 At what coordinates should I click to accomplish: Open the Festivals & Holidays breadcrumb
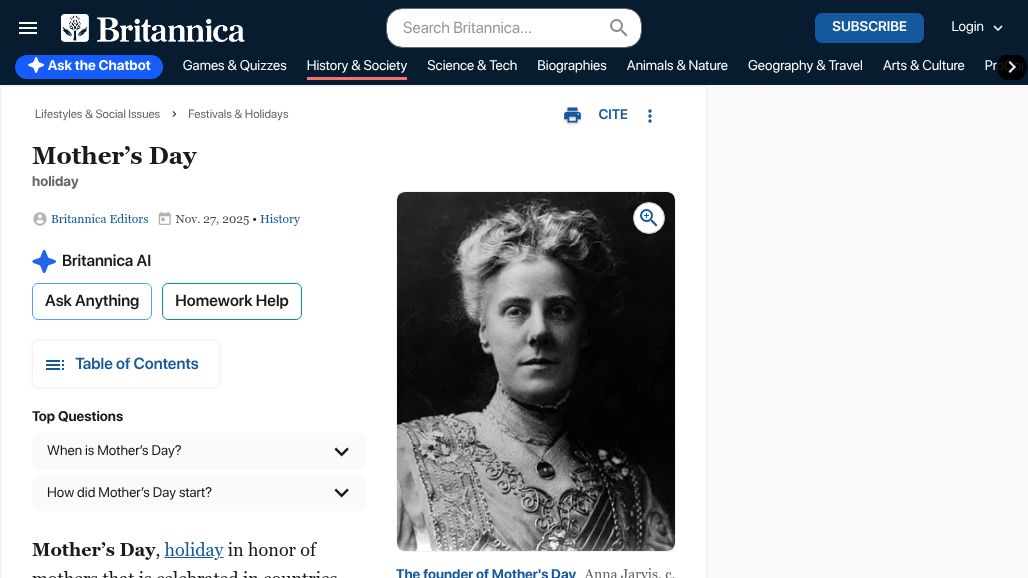[238, 114]
